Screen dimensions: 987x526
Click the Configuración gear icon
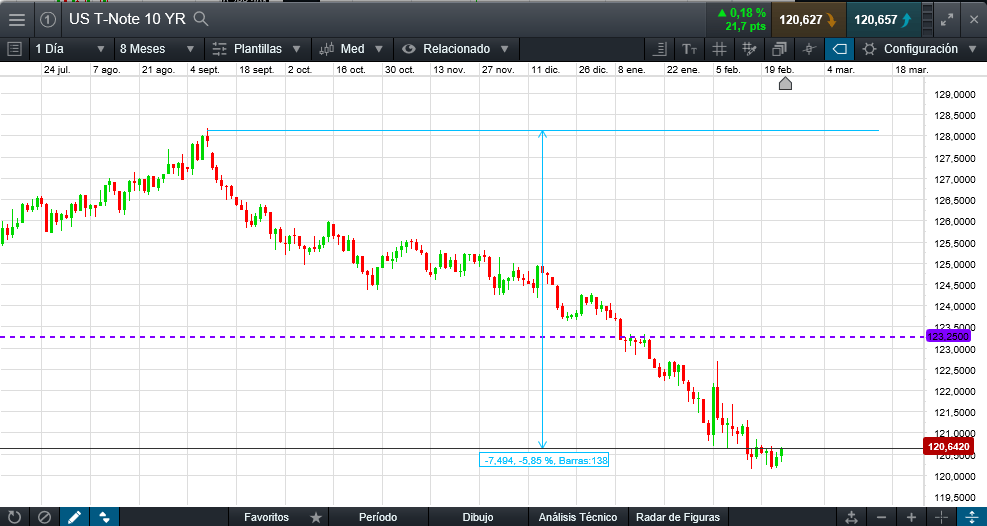point(869,49)
